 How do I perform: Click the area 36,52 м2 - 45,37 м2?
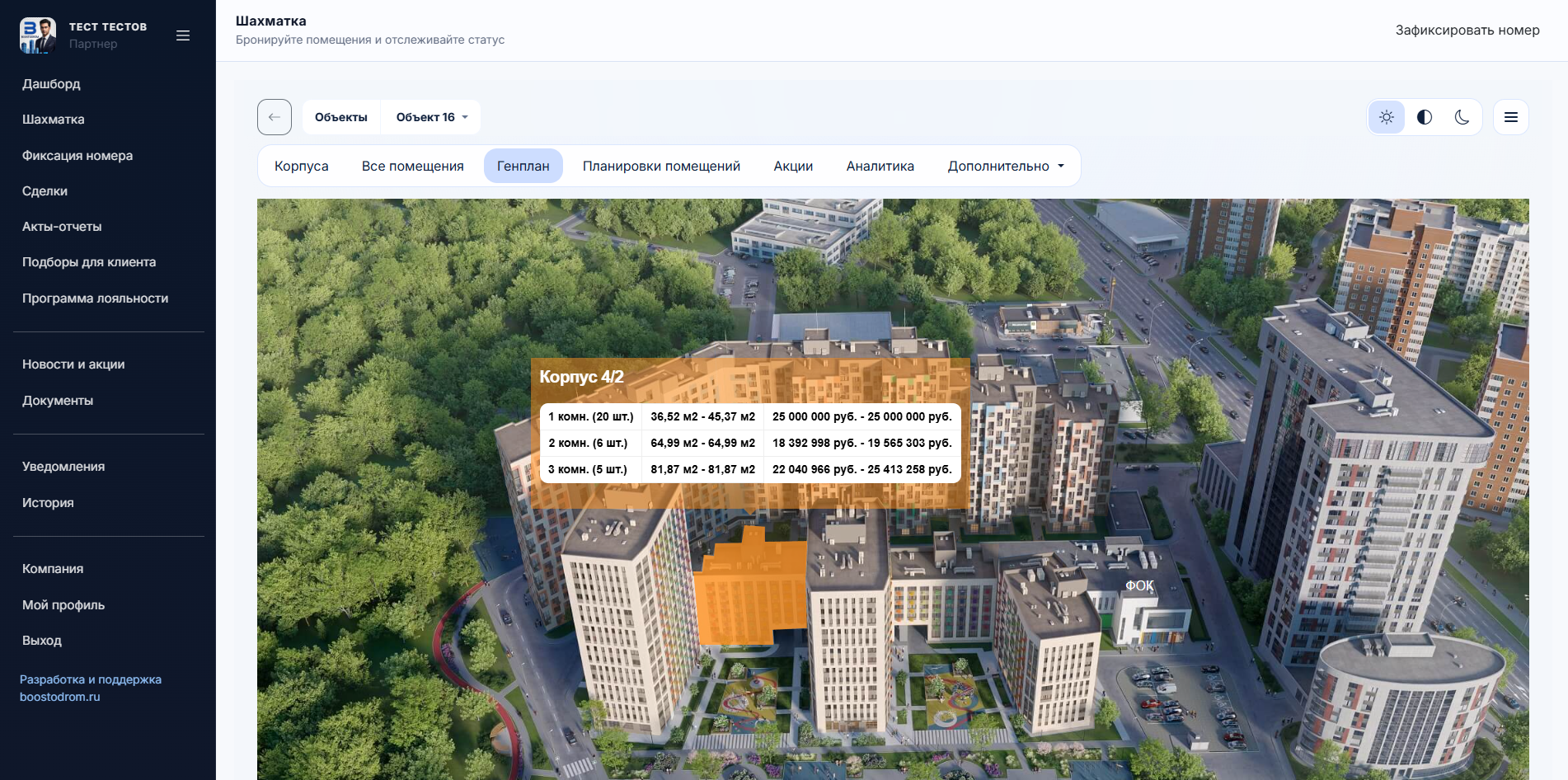702,416
